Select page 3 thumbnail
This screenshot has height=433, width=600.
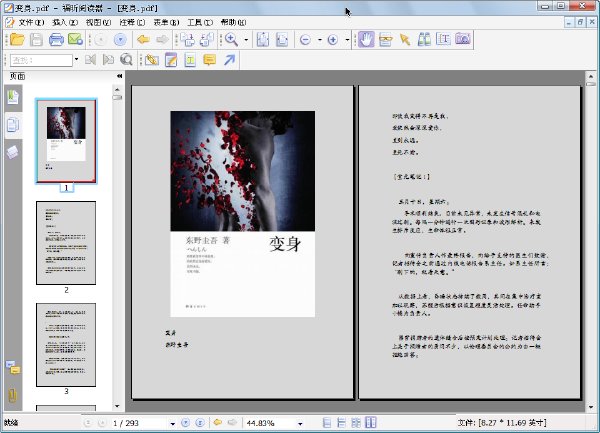coord(66,345)
